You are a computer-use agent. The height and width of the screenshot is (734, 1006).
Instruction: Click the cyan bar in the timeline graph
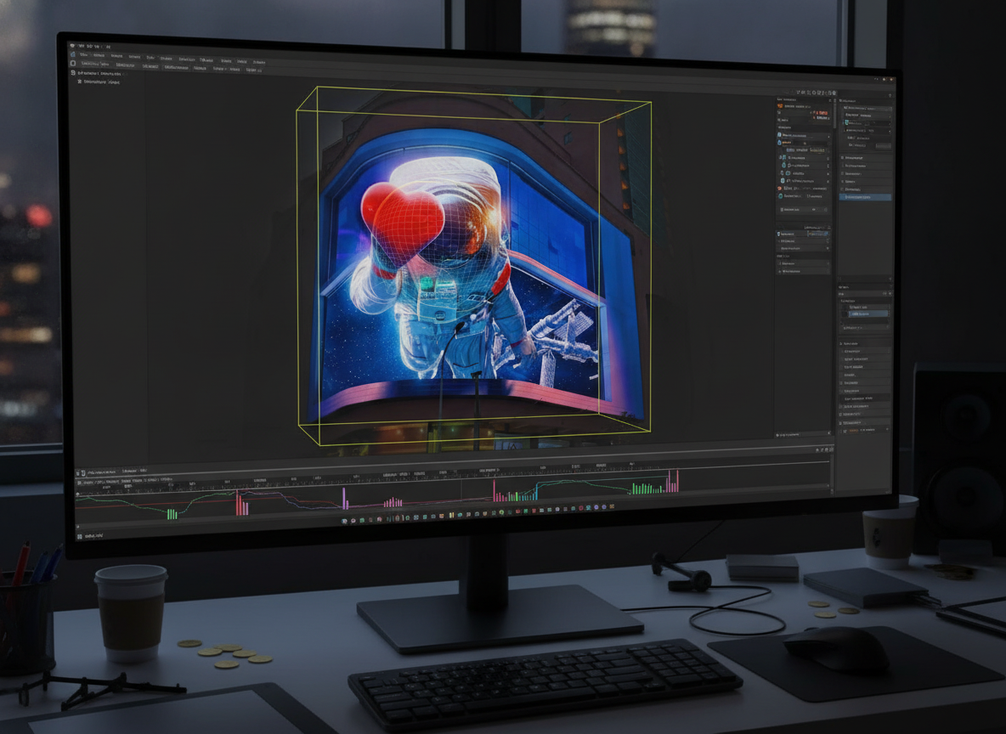[536, 492]
